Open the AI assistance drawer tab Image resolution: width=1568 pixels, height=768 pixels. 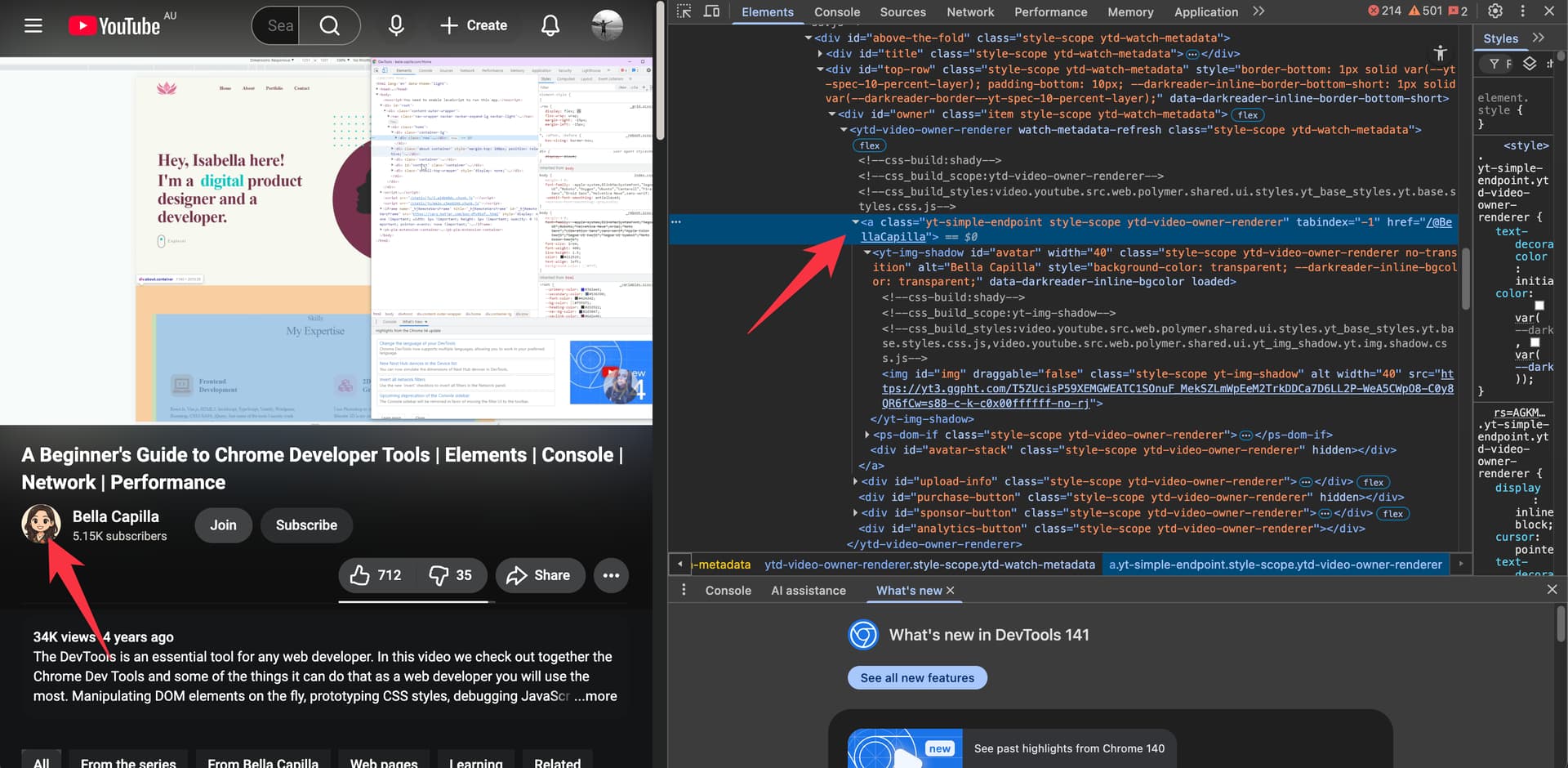pos(808,591)
